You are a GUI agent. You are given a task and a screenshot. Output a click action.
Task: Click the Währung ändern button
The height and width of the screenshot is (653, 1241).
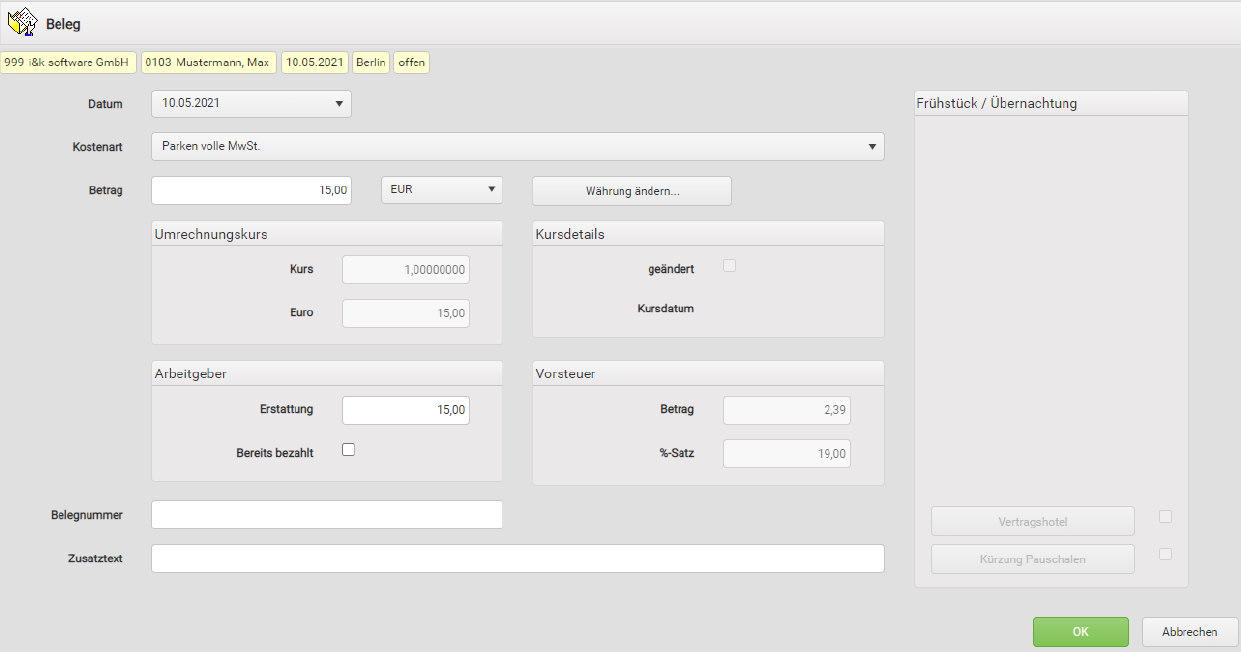[631, 191]
